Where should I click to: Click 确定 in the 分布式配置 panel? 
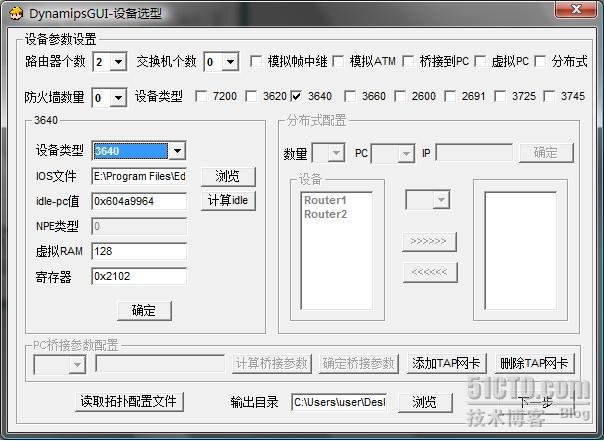(x=546, y=153)
